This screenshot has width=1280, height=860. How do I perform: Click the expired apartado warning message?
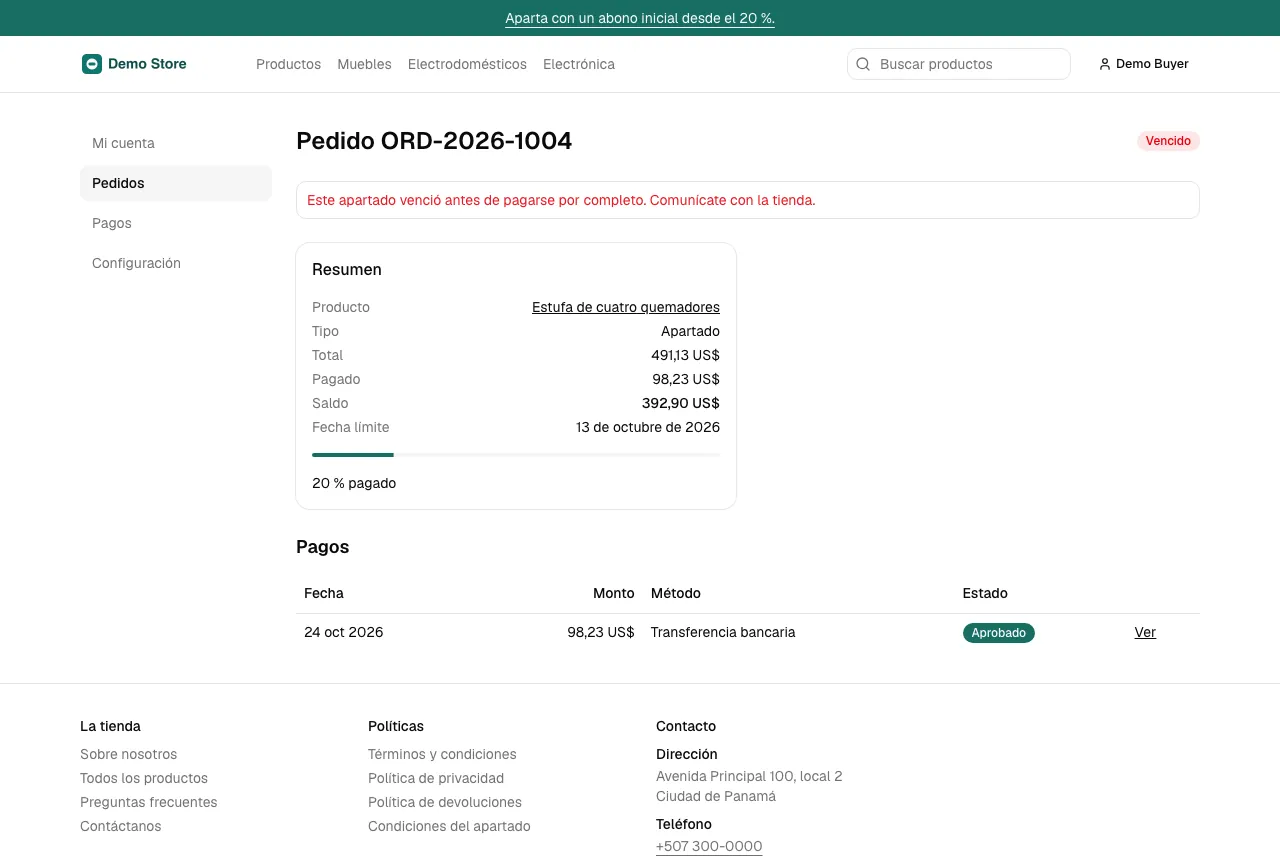coord(748,200)
